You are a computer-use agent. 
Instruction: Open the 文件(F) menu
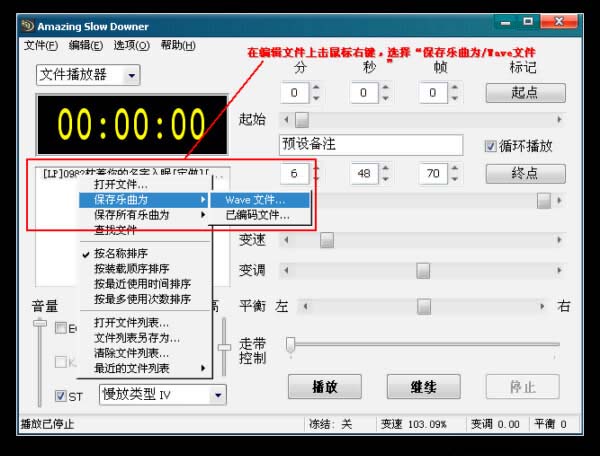pyautogui.click(x=41, y=46)
